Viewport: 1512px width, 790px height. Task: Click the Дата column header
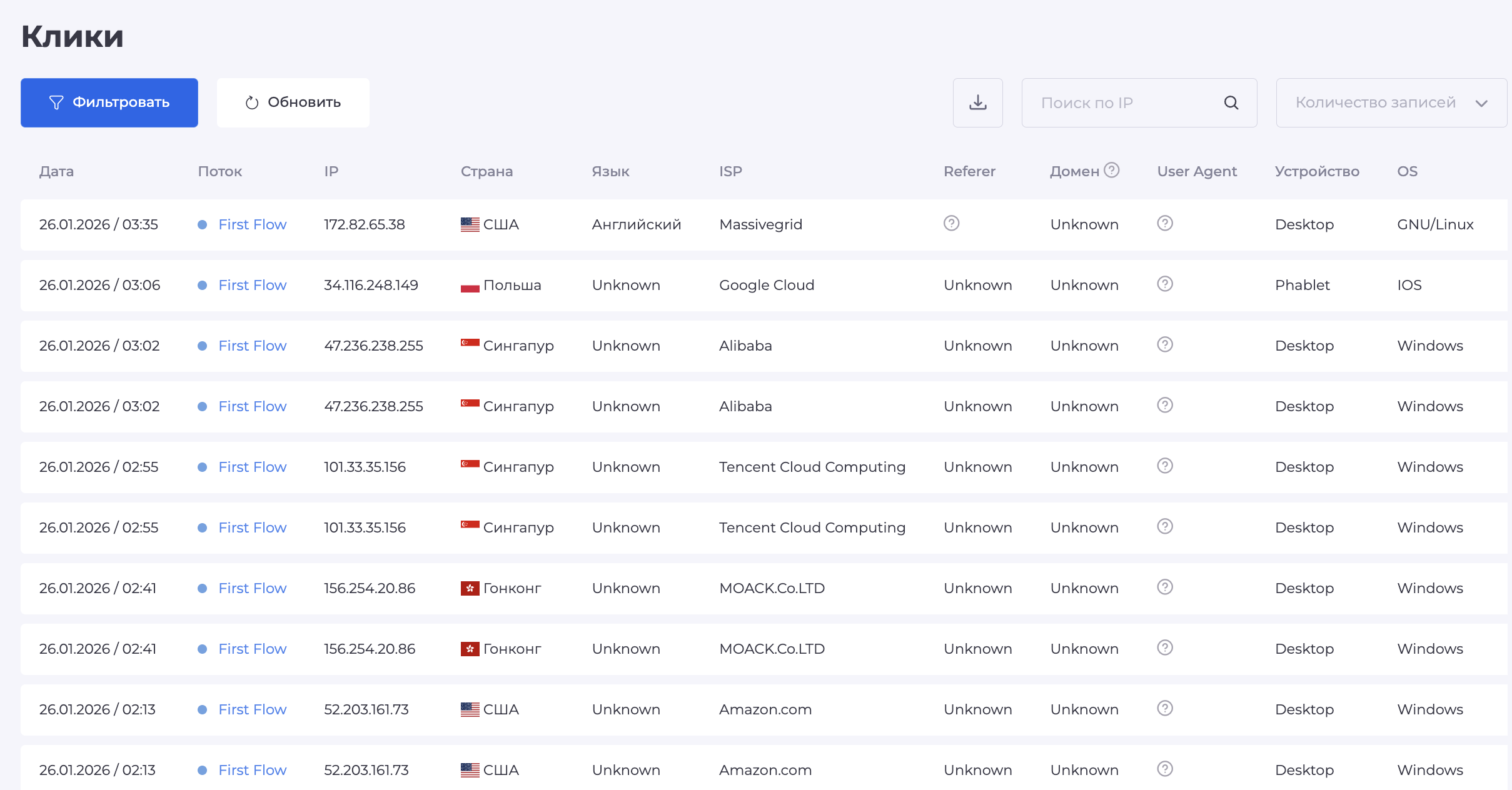coord(56,171)
